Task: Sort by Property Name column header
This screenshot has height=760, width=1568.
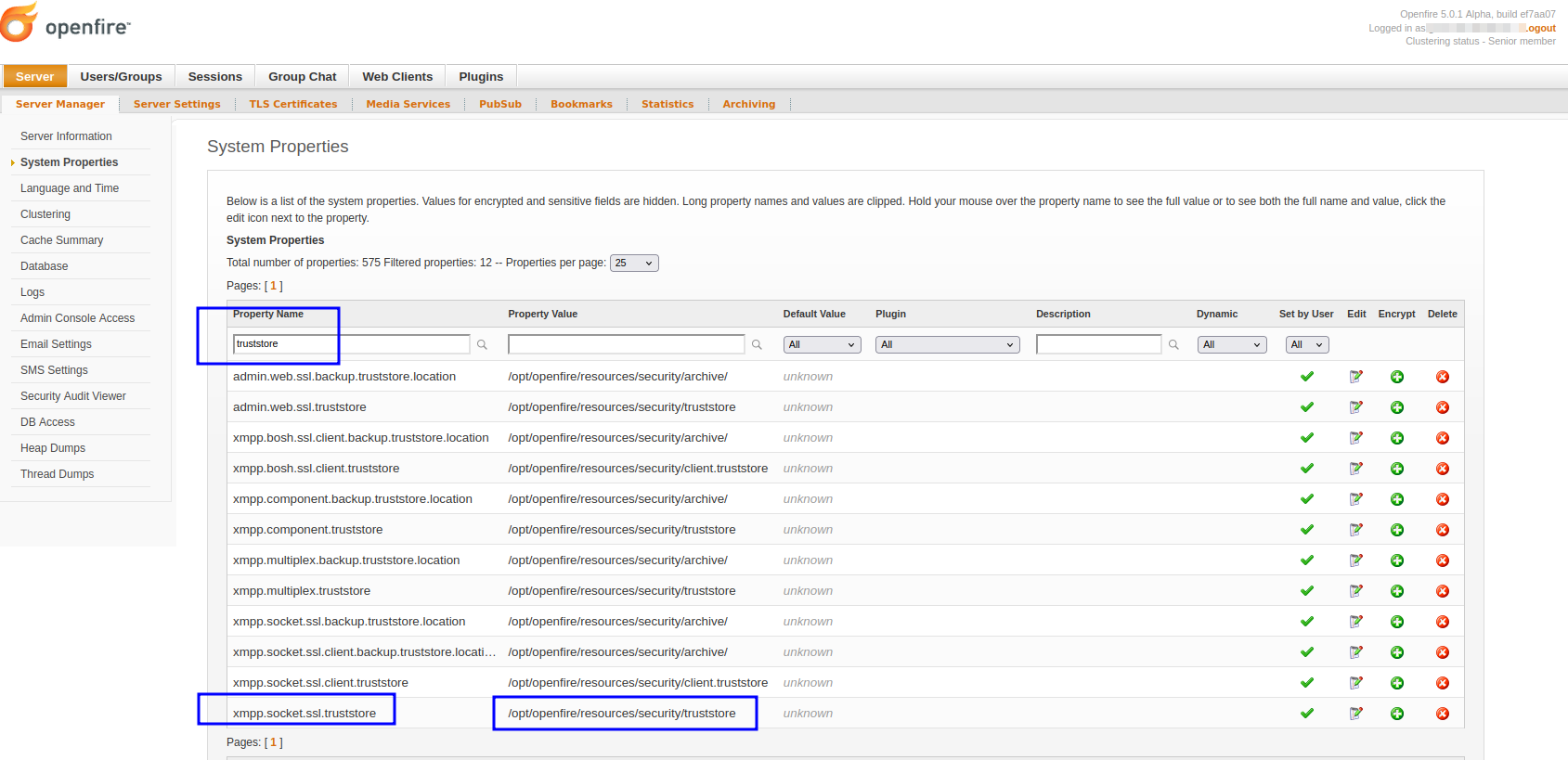Action: tap(268, 315)
